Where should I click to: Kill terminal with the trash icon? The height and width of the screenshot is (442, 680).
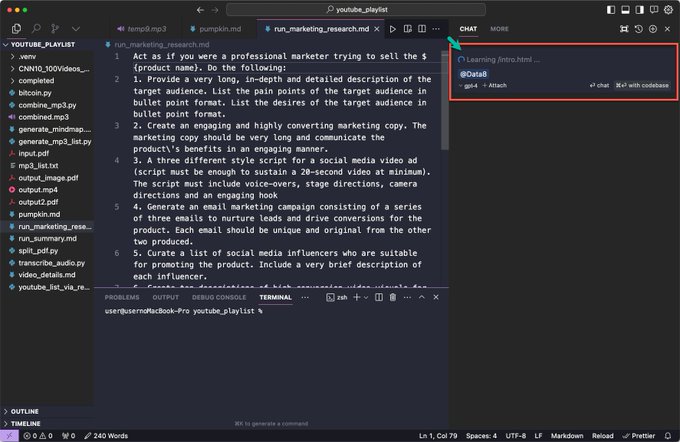tap(392, 298)
